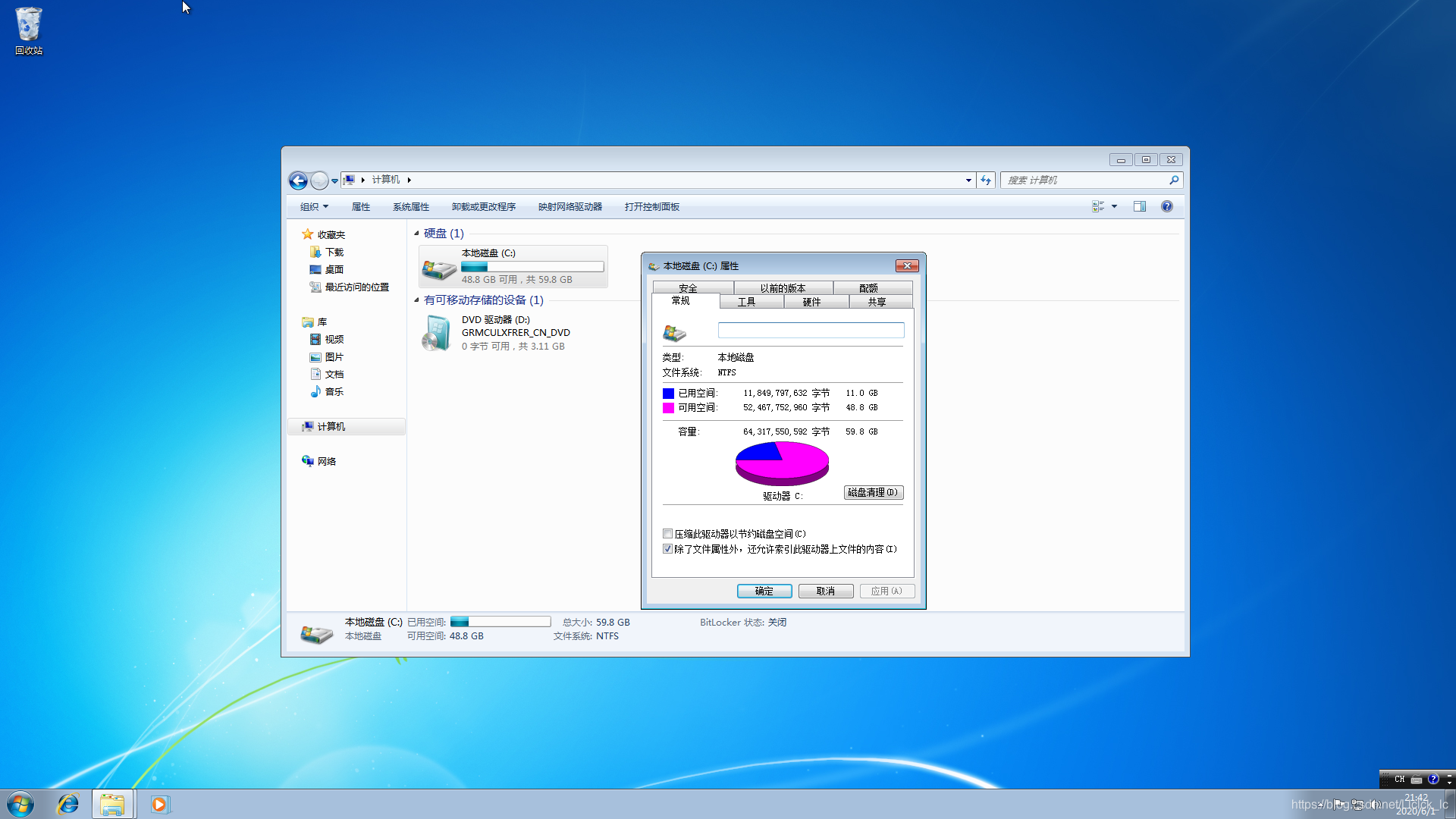Click the Explorer back navigation arrow
Image resolution: width=1456 pixels, height=819 pixels.
[298, 180]
